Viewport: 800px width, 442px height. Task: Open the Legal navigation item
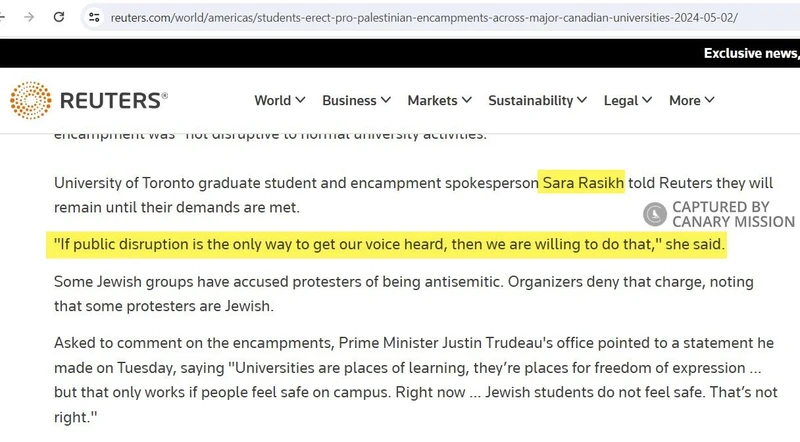click(621, 101)
